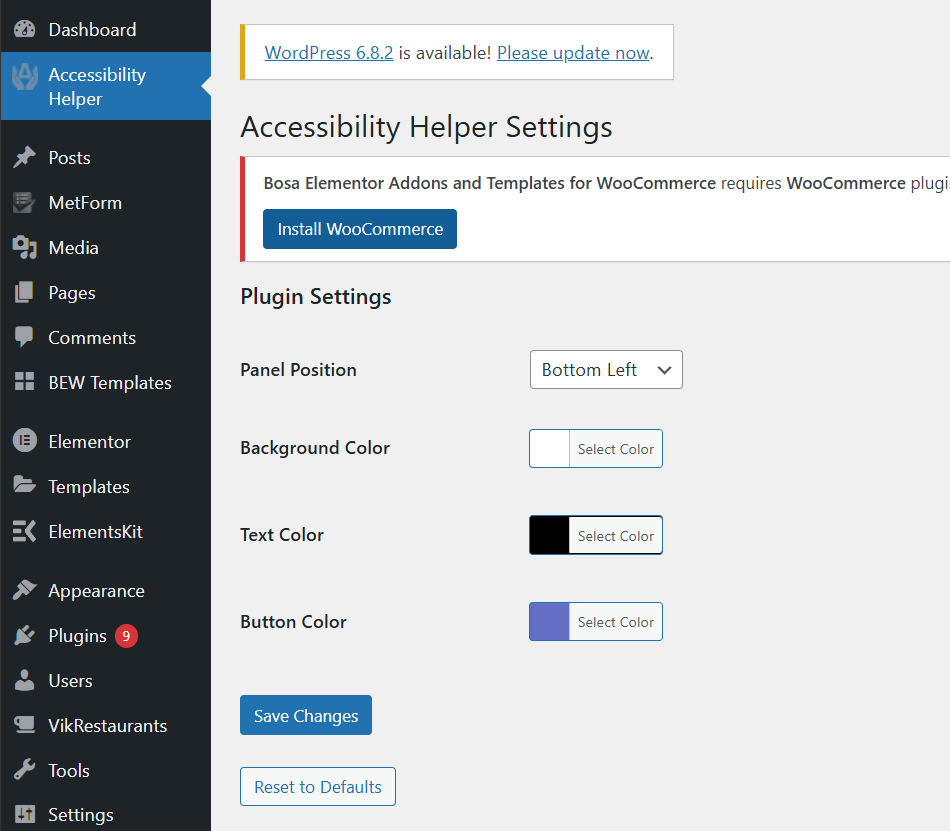Follow the Please update now link
This screenshot has width=950, height=831.
(573, 53)
